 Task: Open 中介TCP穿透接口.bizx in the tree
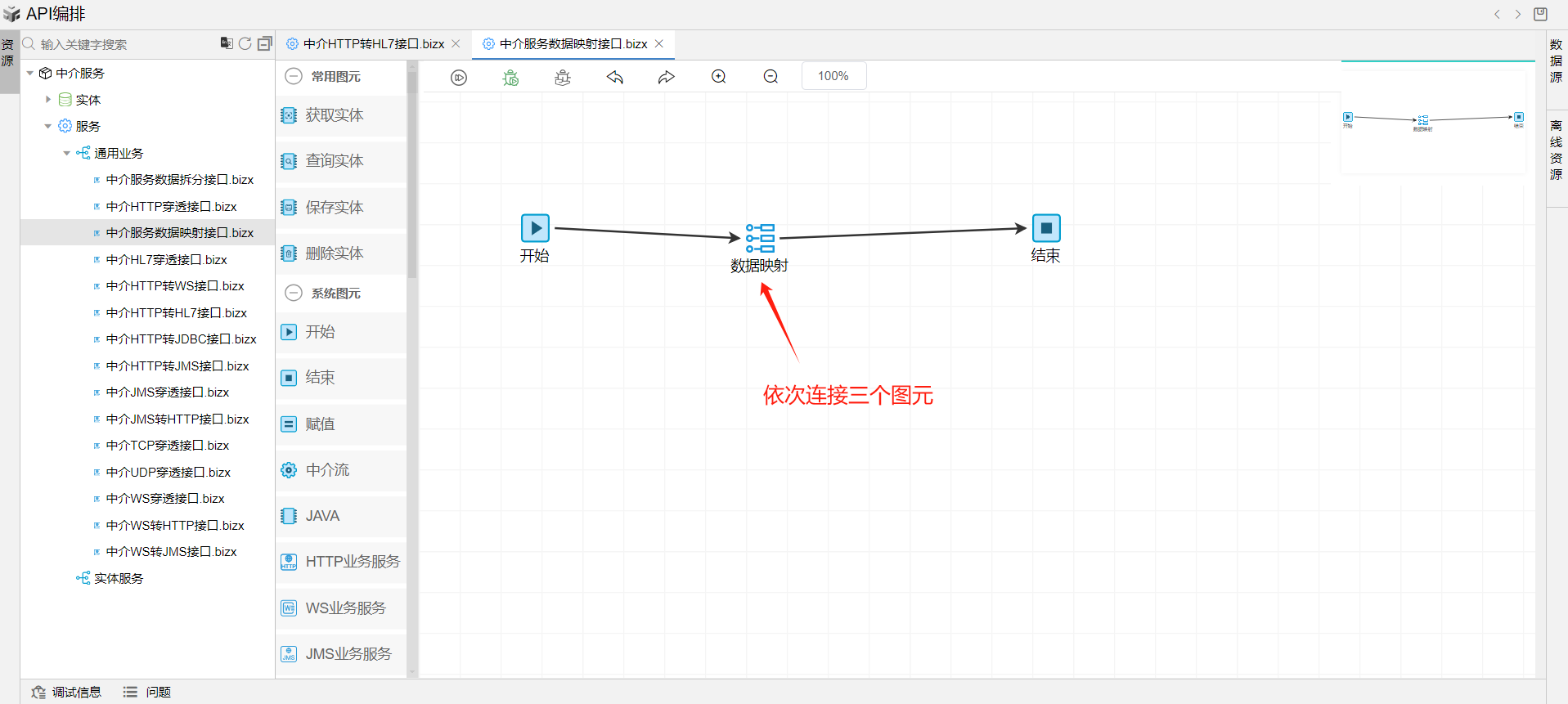pyautogui.click(x=168, y=446)
